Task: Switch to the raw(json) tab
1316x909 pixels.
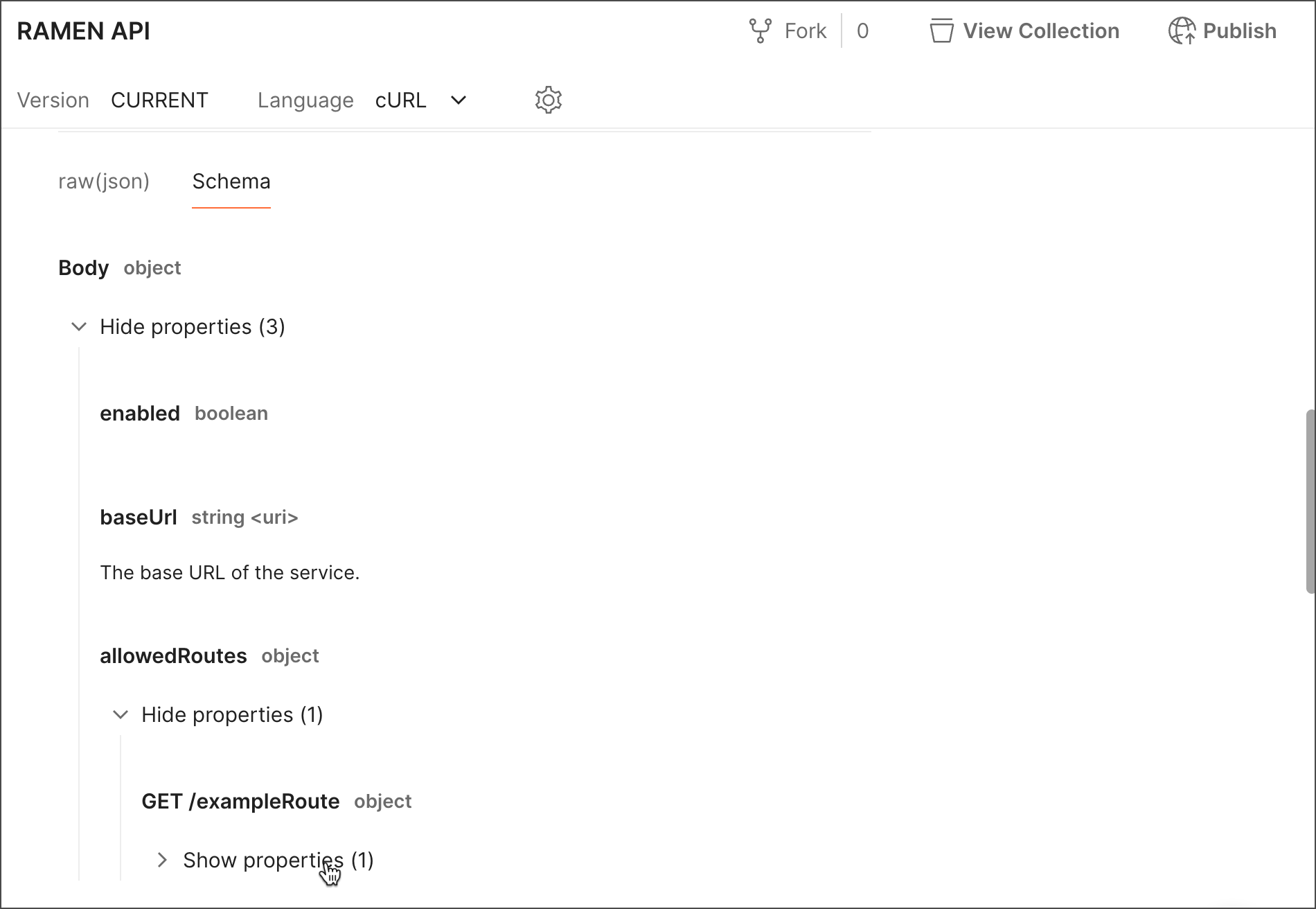Action: click(x=104, y=181)
